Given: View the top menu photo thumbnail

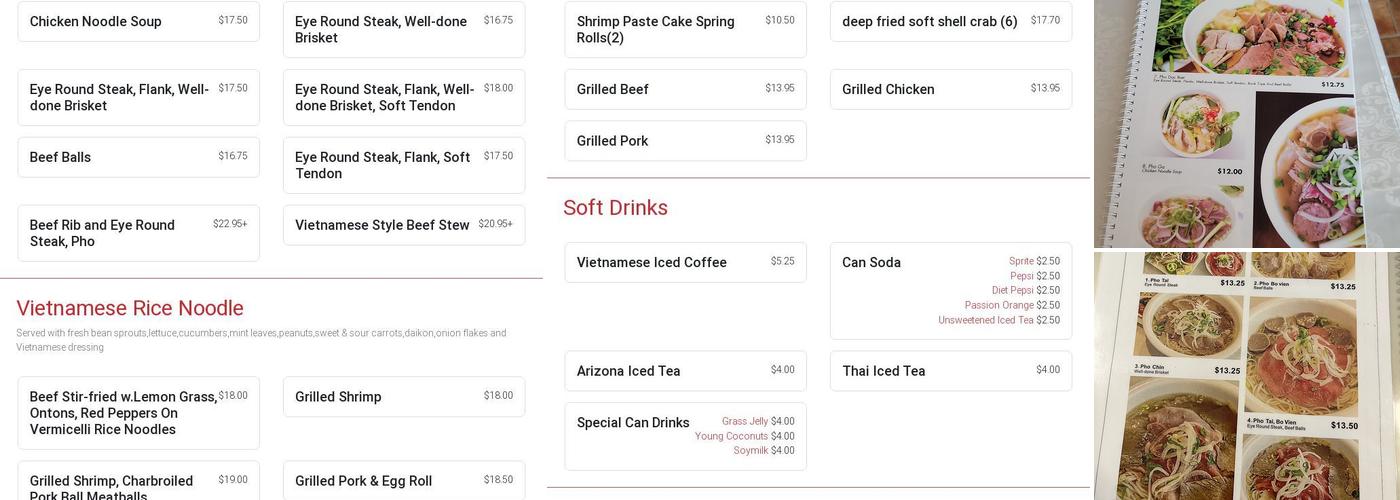Looking at the screenshot, I should 1246,123.
